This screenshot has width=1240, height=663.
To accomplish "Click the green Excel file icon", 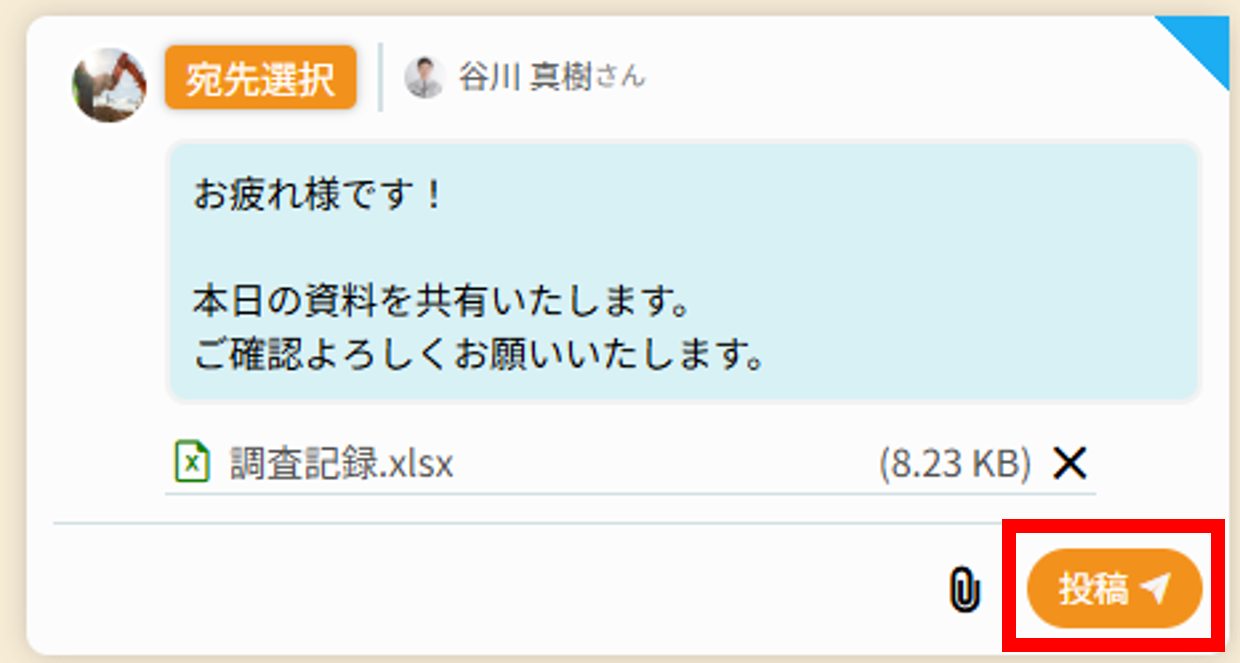I will [192, 462].
